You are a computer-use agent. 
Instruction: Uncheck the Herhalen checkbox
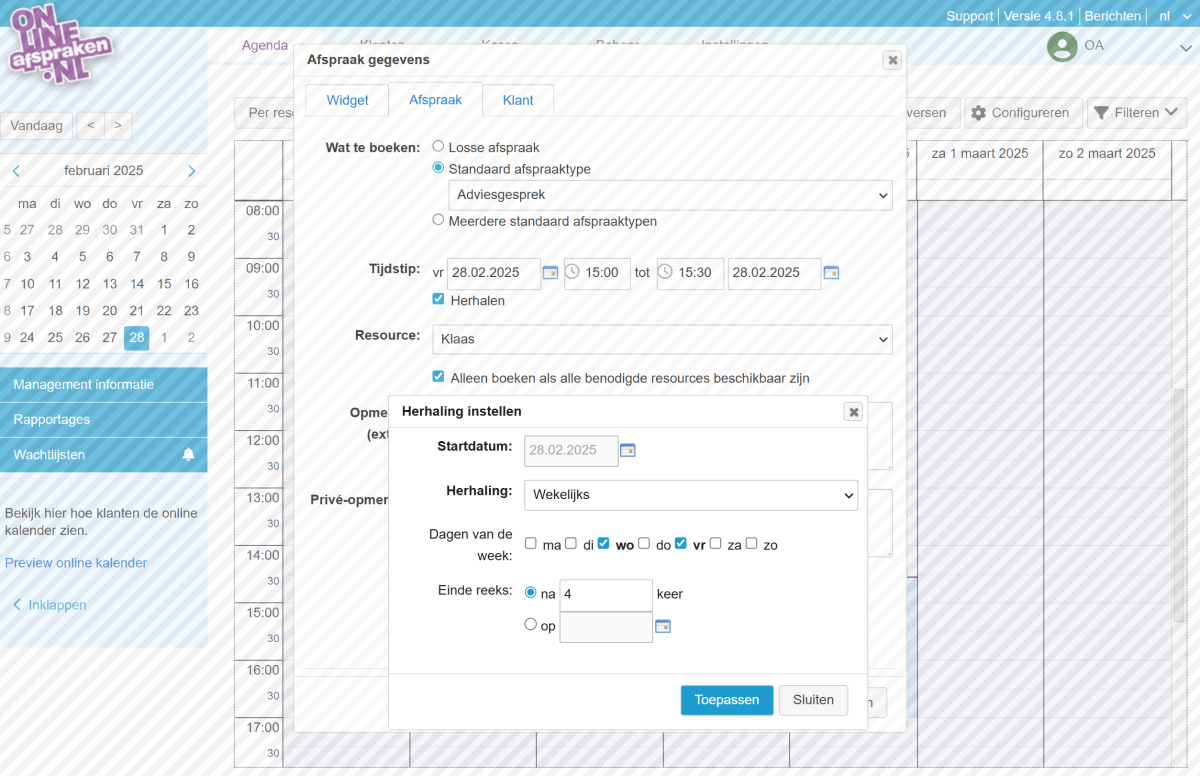tap(438, 299)
